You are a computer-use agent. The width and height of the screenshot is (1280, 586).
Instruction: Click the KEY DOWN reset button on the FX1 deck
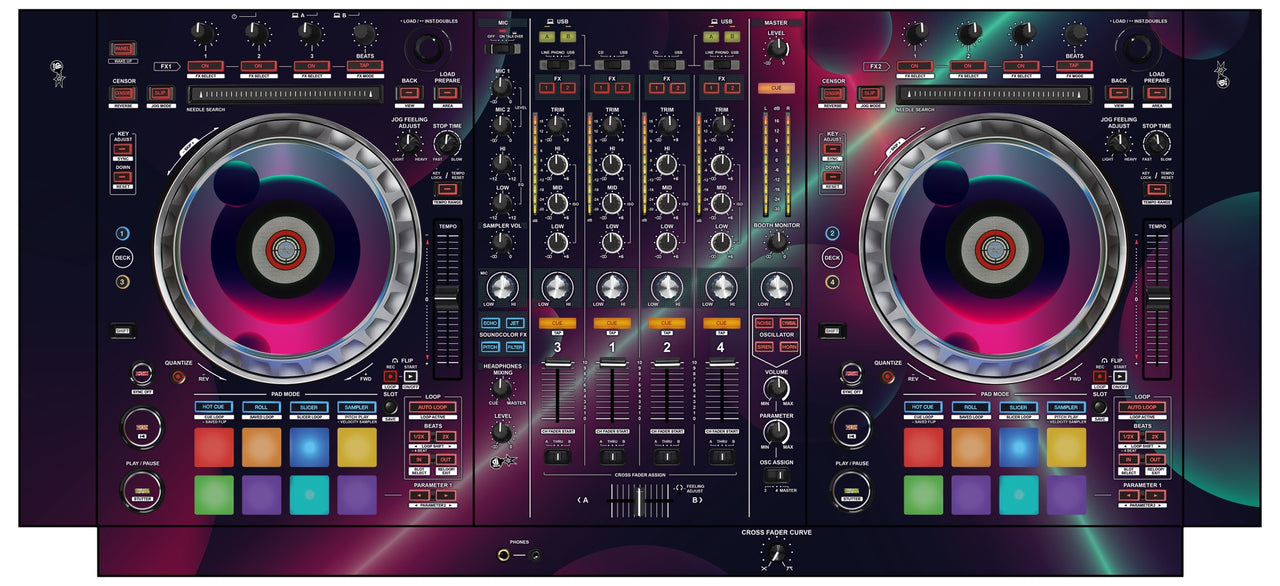124,177
